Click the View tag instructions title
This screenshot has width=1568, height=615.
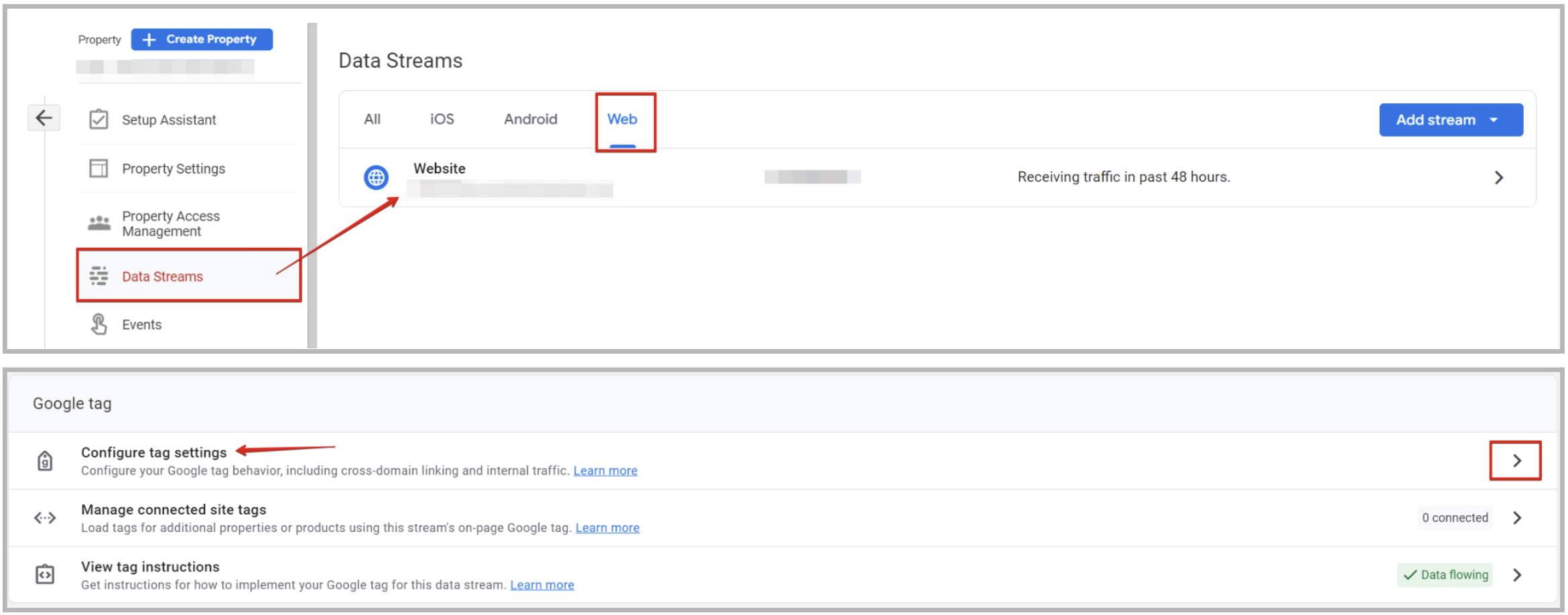point(150,567)
